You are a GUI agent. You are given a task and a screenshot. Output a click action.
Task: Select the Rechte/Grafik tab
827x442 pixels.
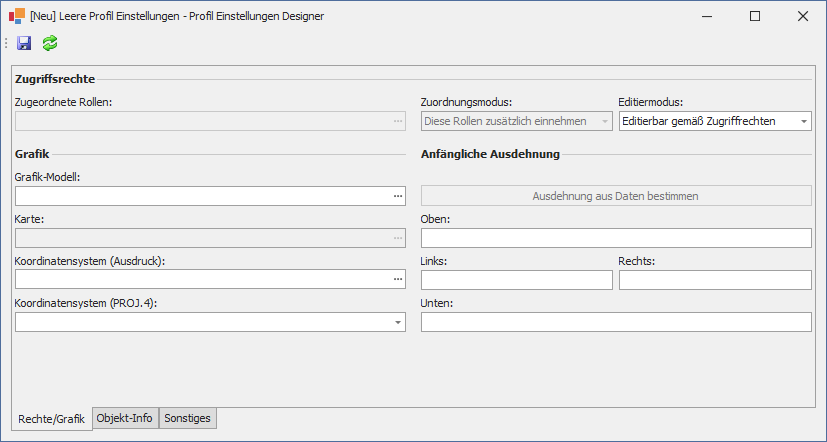pyautogui.click(x=51, y=419)
